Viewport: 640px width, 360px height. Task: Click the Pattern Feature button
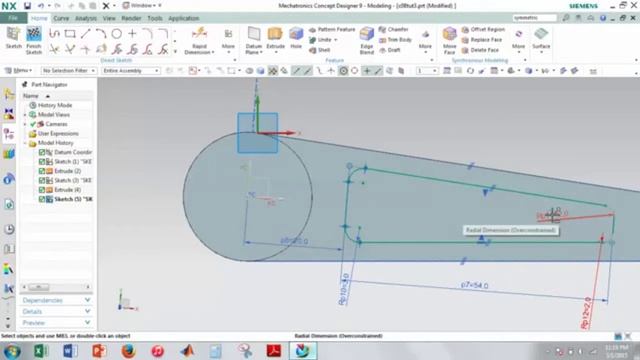point(332,29)
